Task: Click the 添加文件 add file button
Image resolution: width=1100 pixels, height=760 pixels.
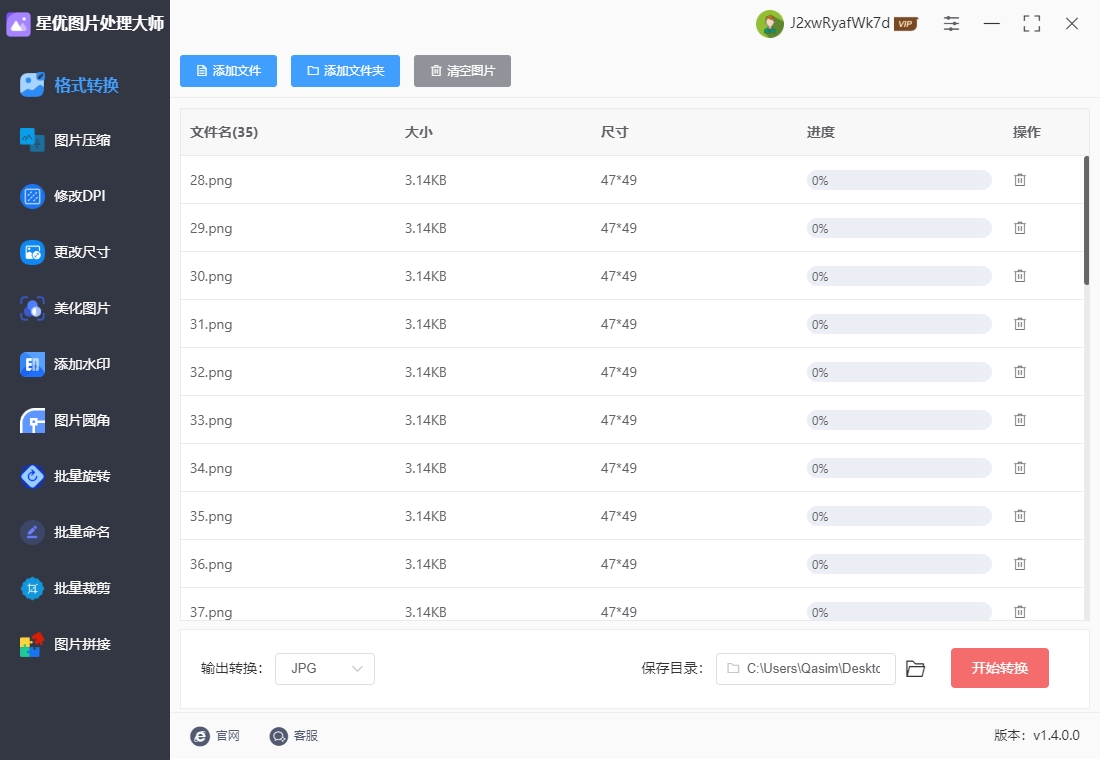Action: pos(228,71)
